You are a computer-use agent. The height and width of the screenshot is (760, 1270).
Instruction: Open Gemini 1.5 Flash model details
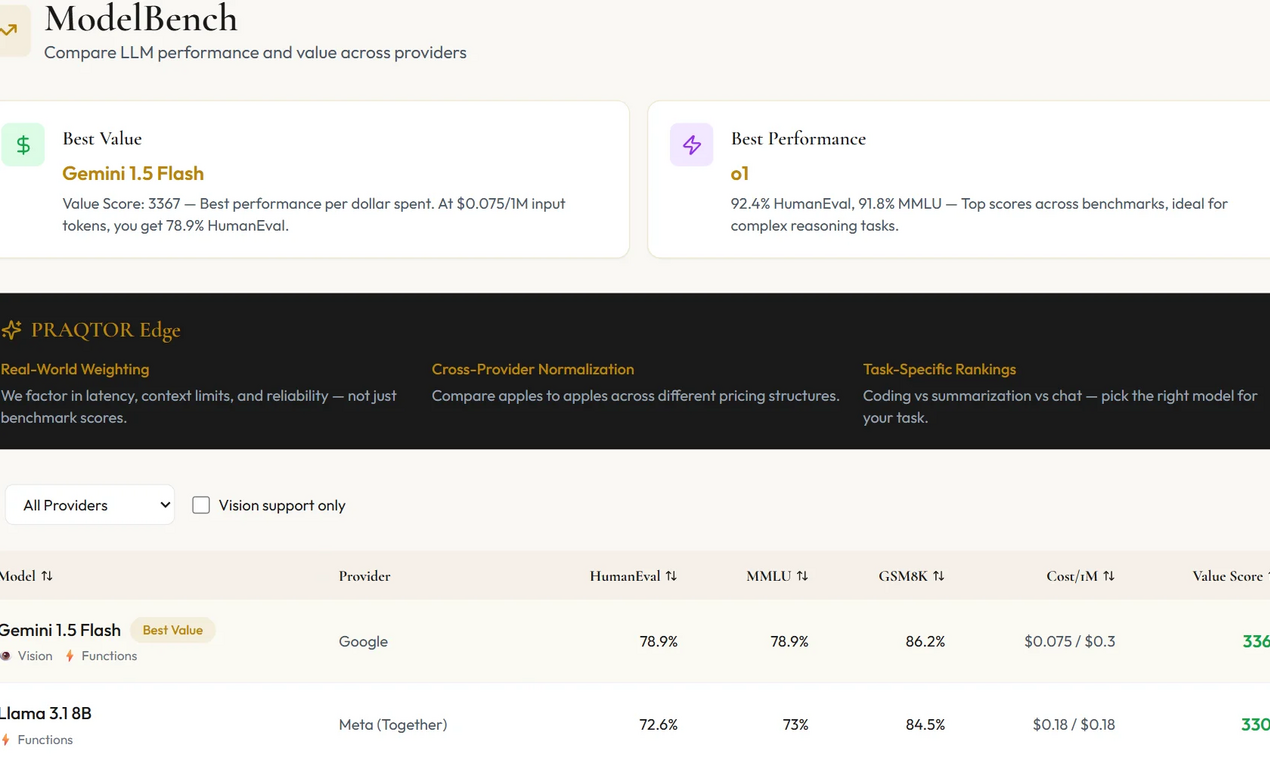(x=60, y=630)
